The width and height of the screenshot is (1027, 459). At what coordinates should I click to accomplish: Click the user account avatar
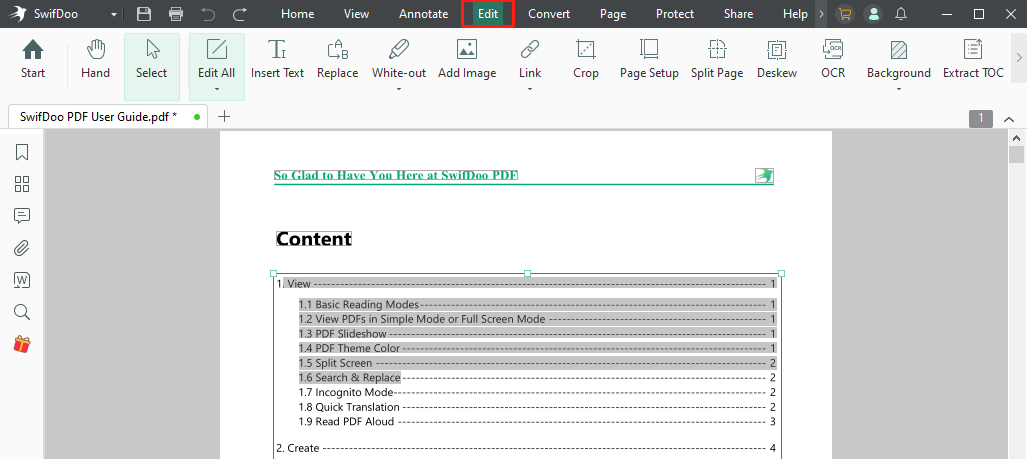point(873,14)
